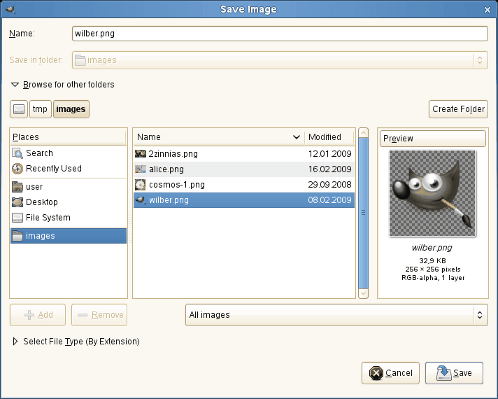498x399 pixels.
Task: Select the wilber.png file name
Action: click(x=169, y=200)
